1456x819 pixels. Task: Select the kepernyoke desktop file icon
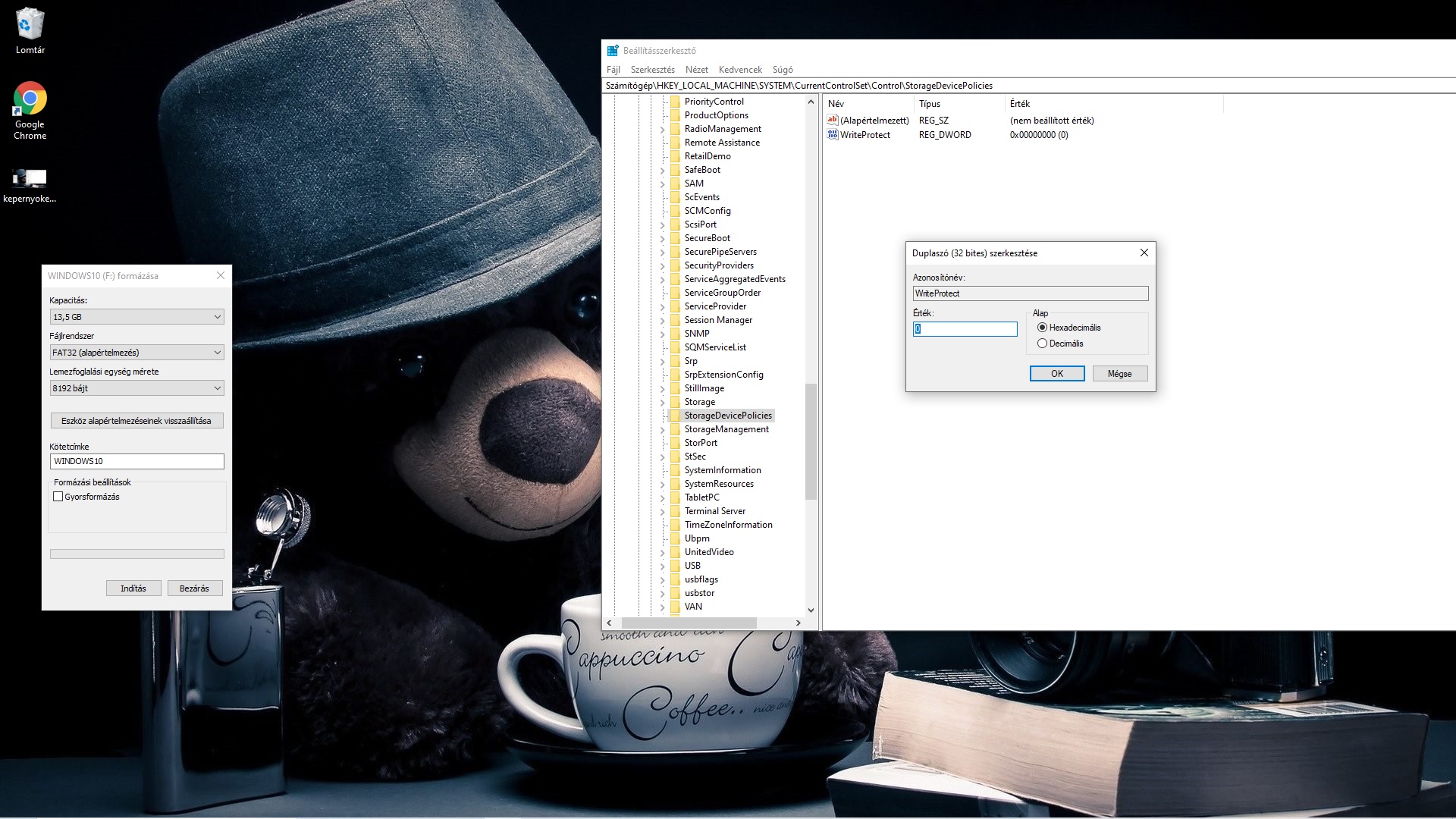coord(30,178)
